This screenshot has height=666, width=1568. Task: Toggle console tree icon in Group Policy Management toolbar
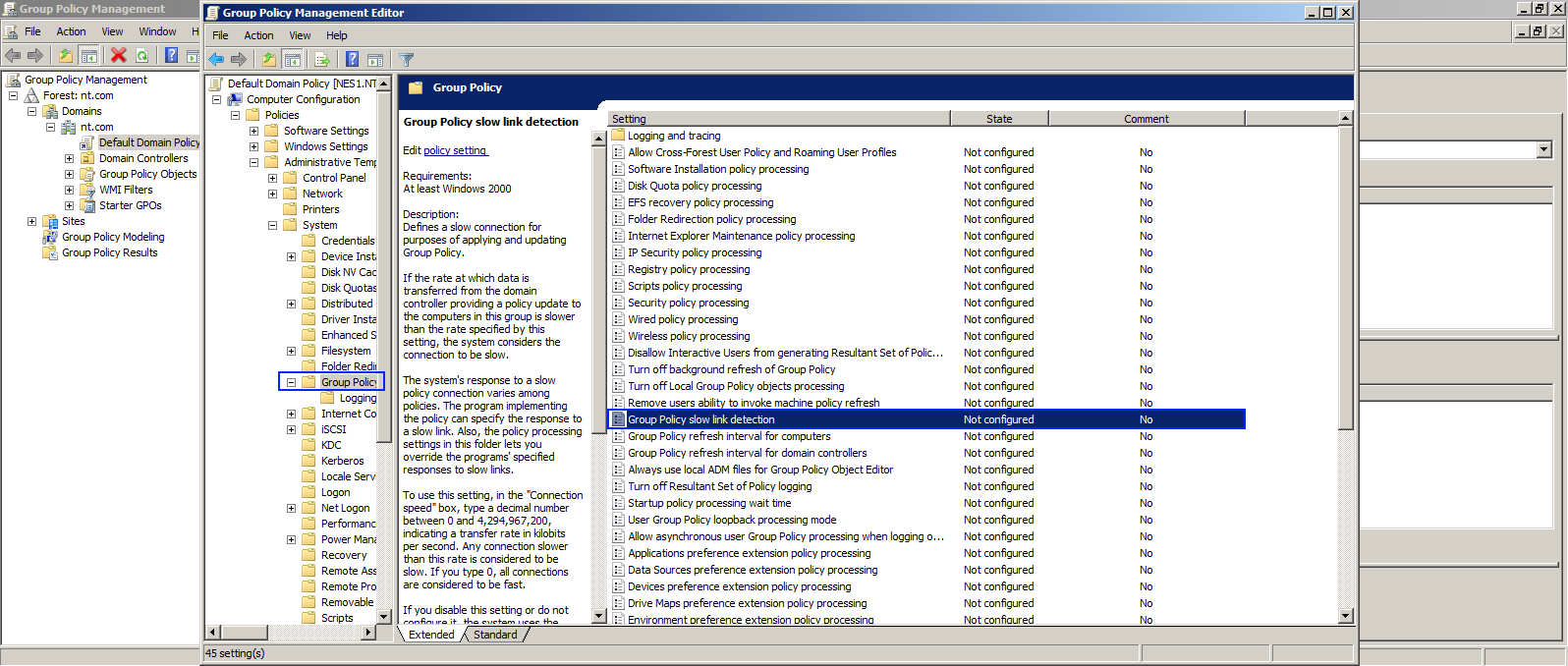(88, 55)
